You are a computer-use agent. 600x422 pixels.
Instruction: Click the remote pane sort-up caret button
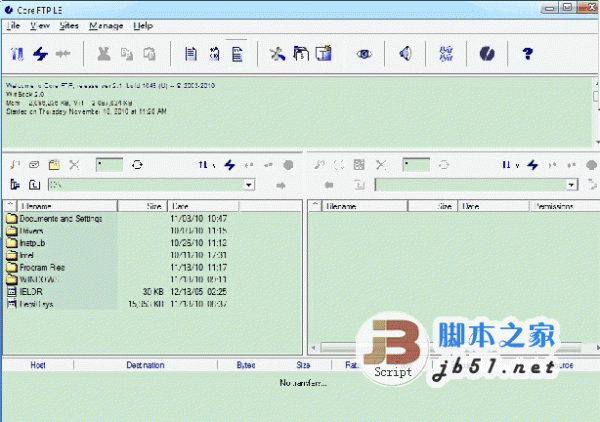(x=315, y=205)
